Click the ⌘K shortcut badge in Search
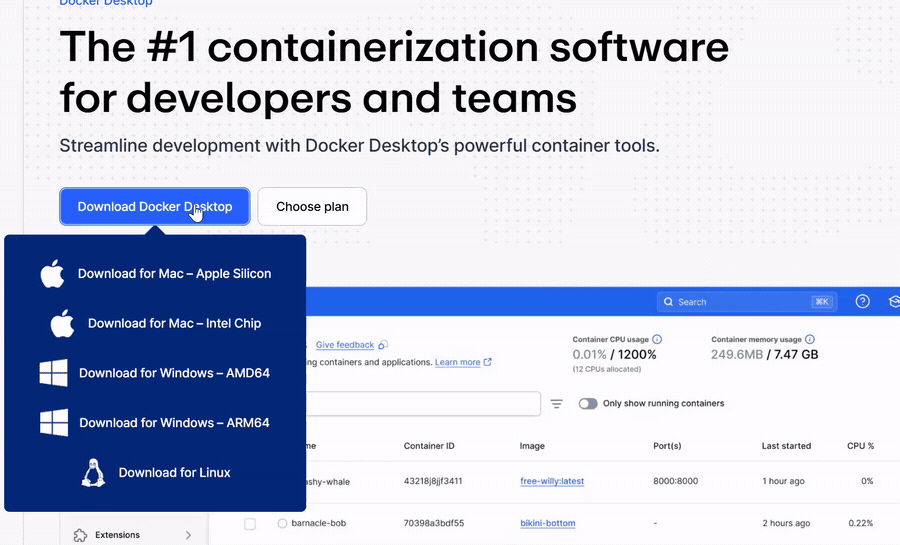Screen dimensions: 900x545 822,302
